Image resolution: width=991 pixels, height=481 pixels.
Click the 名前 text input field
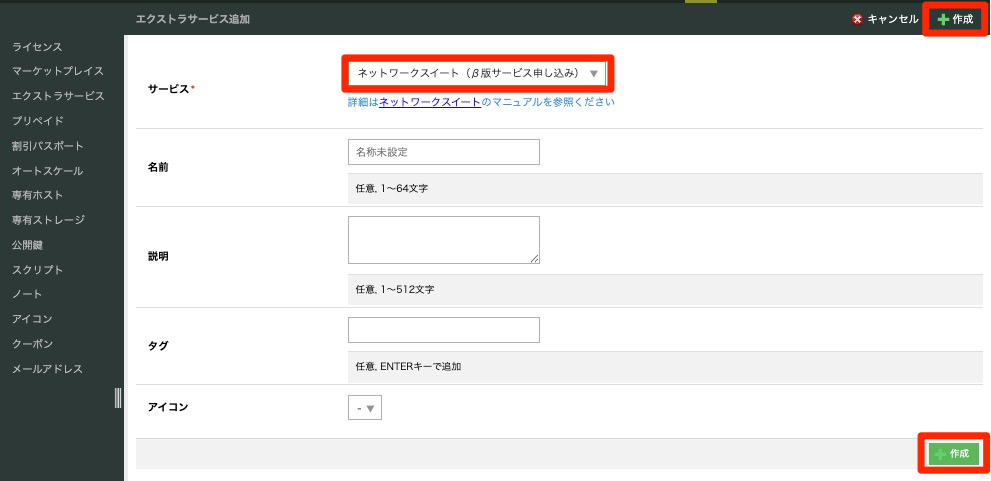[444, 152]
